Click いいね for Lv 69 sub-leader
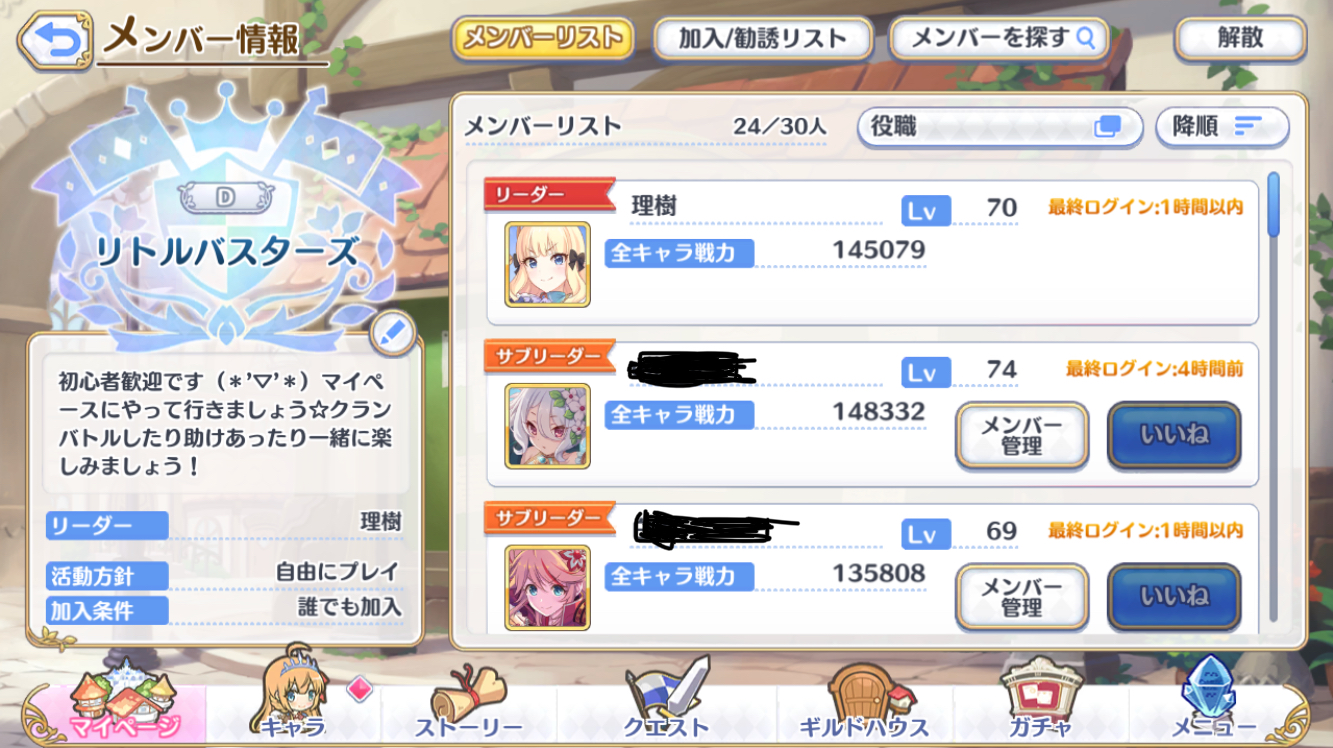The width and height of the screenshot is (1333, 748). click(x=1174, y=597)
